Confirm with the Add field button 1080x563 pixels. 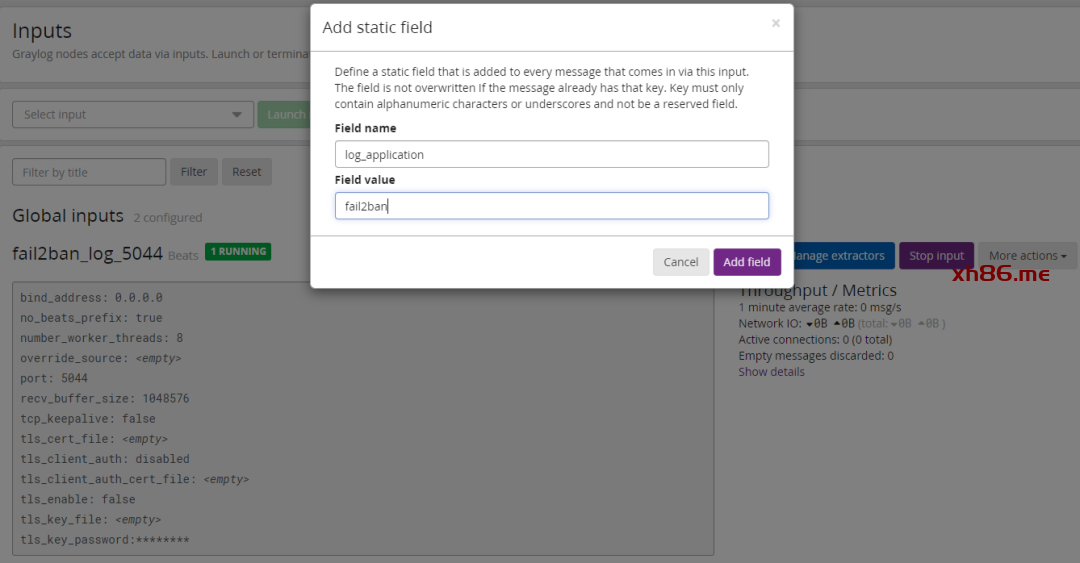click(746, 262)
